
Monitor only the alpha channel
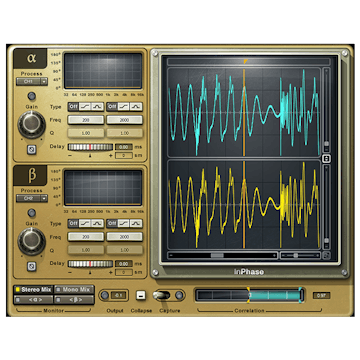coord(34,300)
